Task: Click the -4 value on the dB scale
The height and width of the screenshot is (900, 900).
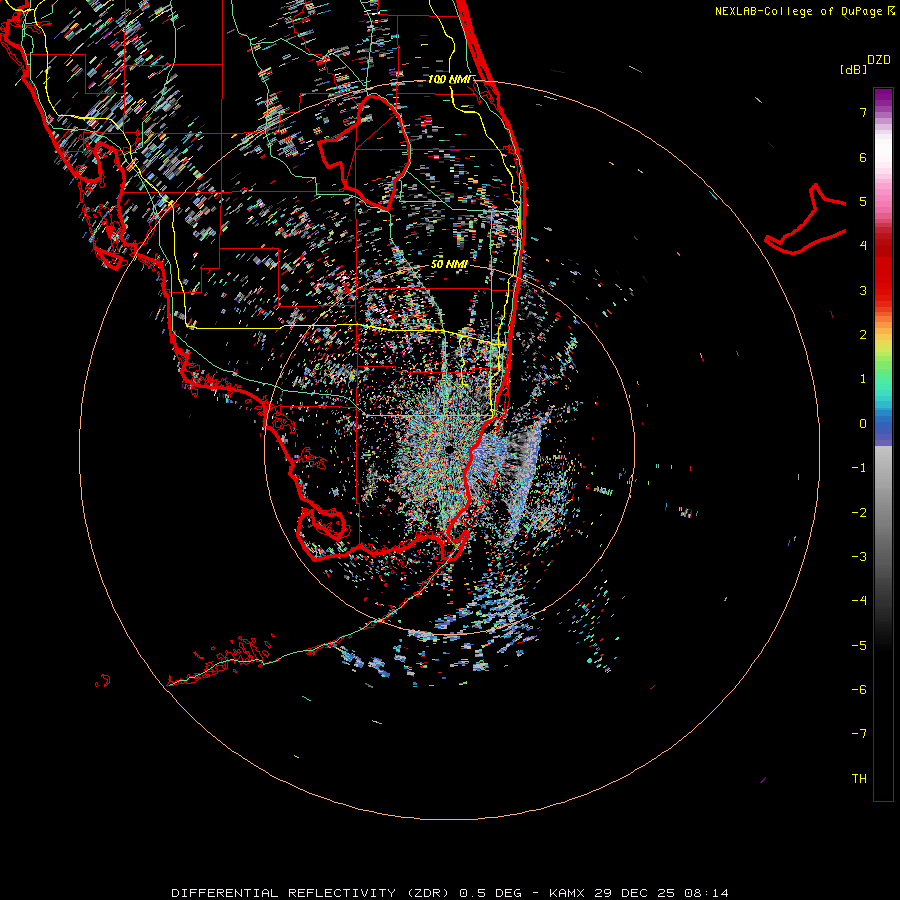Action: [x=859, y=601]
